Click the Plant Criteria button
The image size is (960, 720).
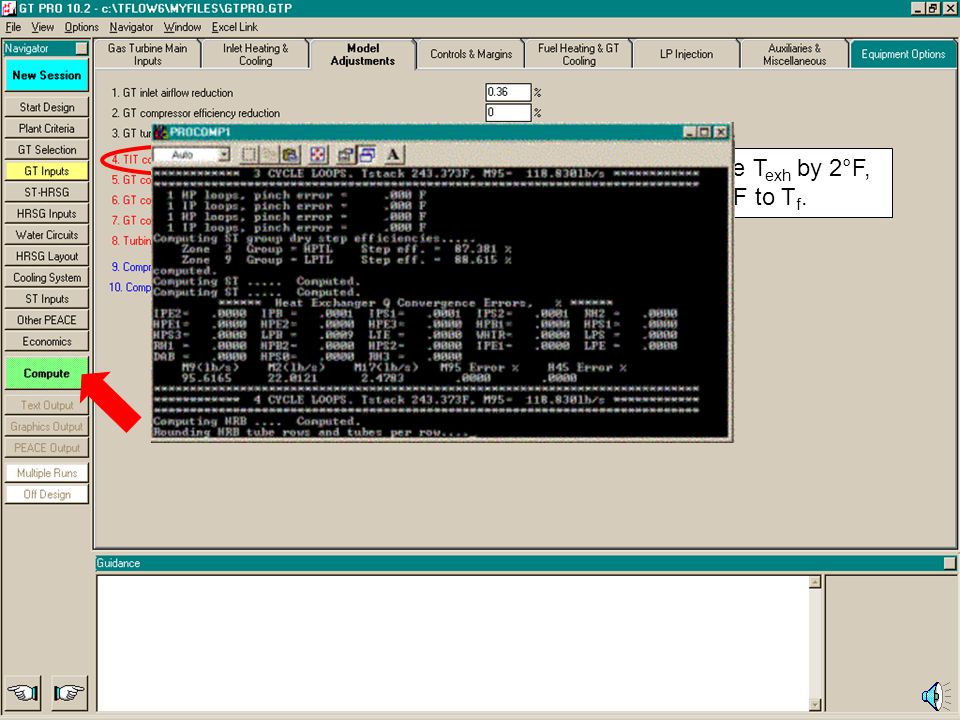pyautogui.click(x=47, y=129)
